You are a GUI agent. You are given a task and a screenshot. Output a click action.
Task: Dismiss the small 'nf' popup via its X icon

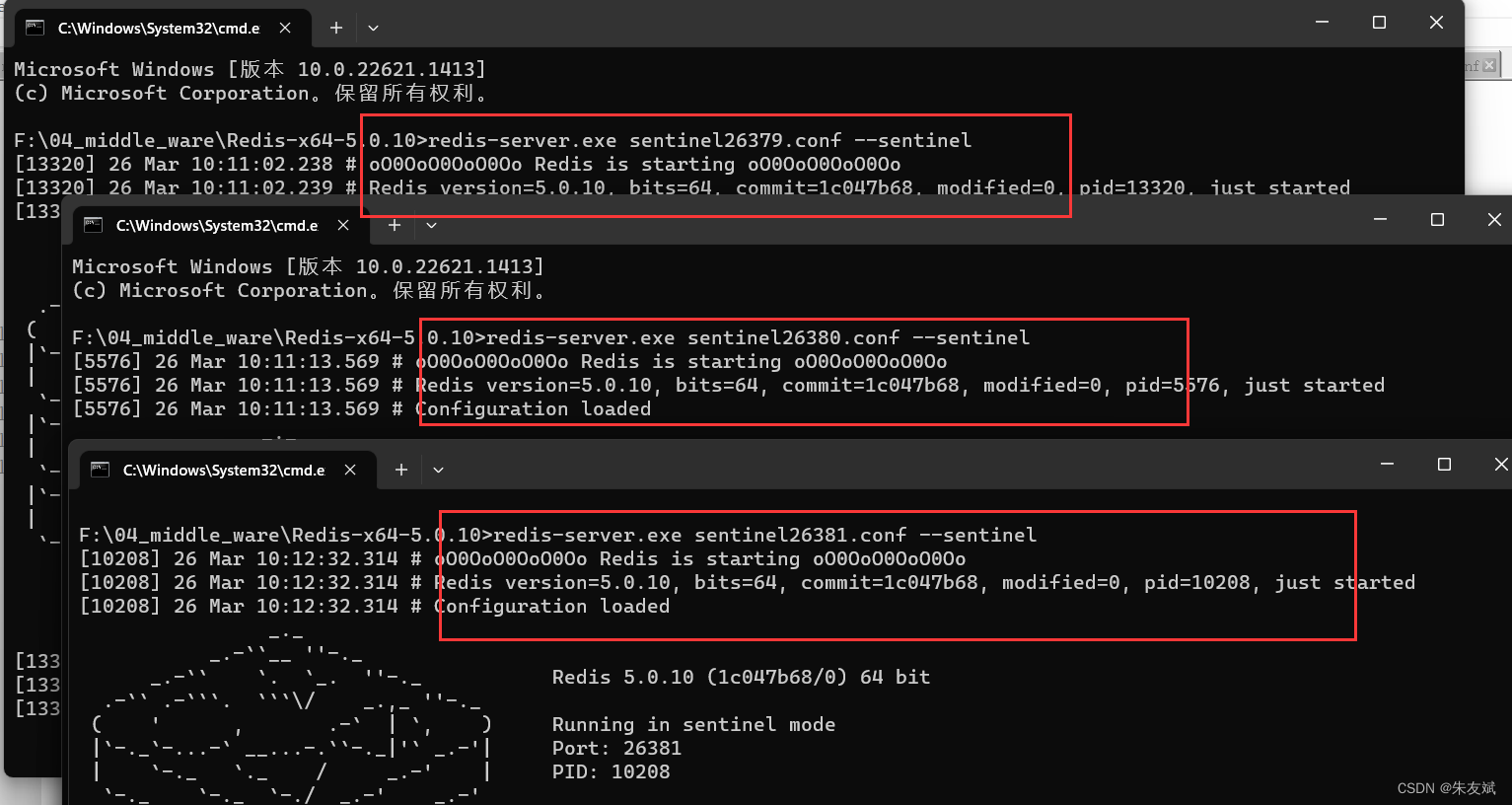point(1490,65)
